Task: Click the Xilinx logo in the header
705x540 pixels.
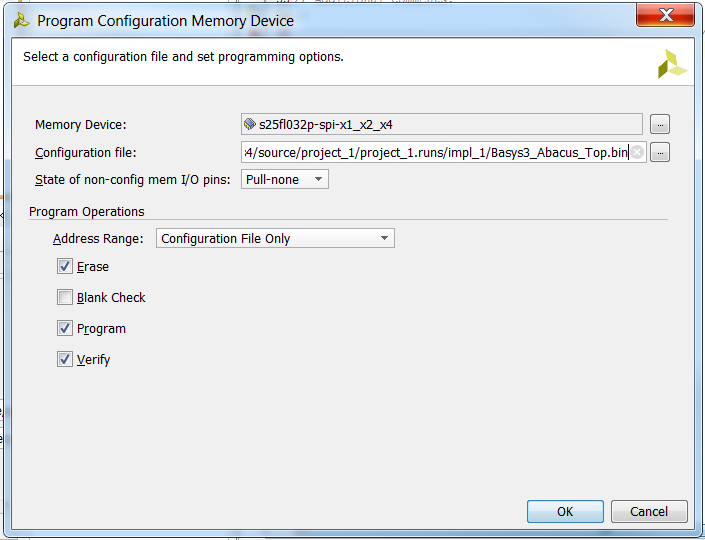Action: pos(672,64)
